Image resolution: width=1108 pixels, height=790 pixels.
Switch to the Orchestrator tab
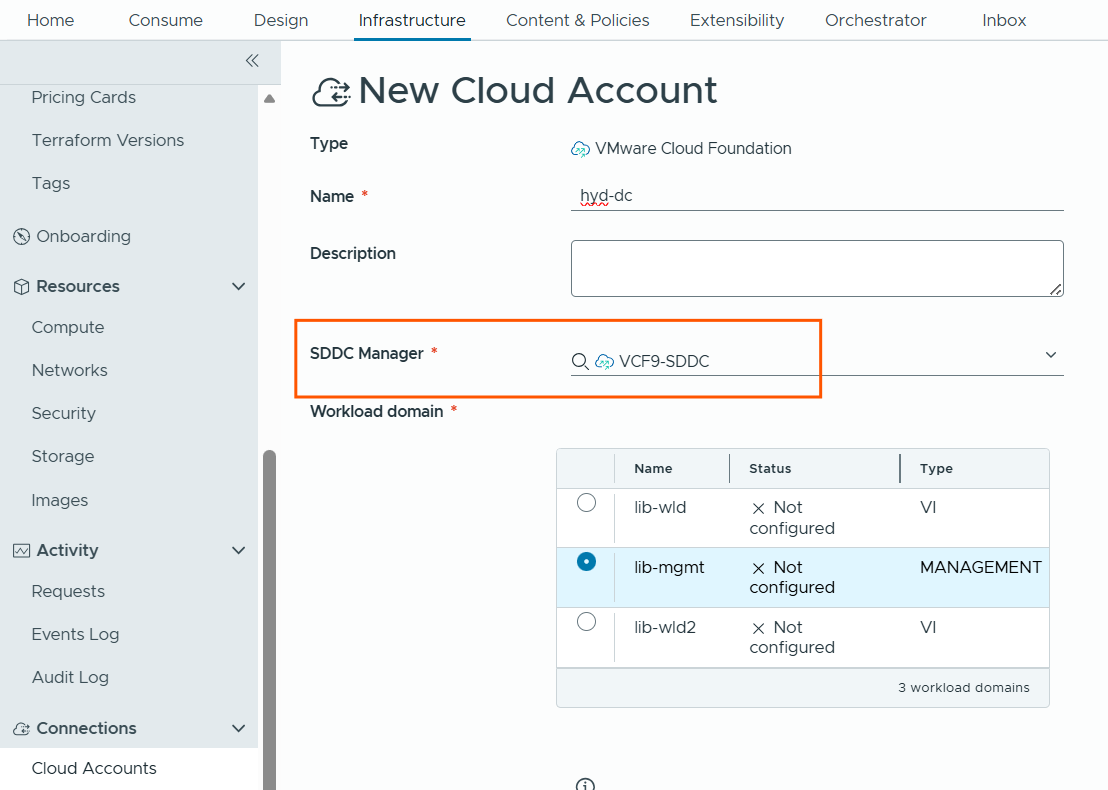[875, 20]
